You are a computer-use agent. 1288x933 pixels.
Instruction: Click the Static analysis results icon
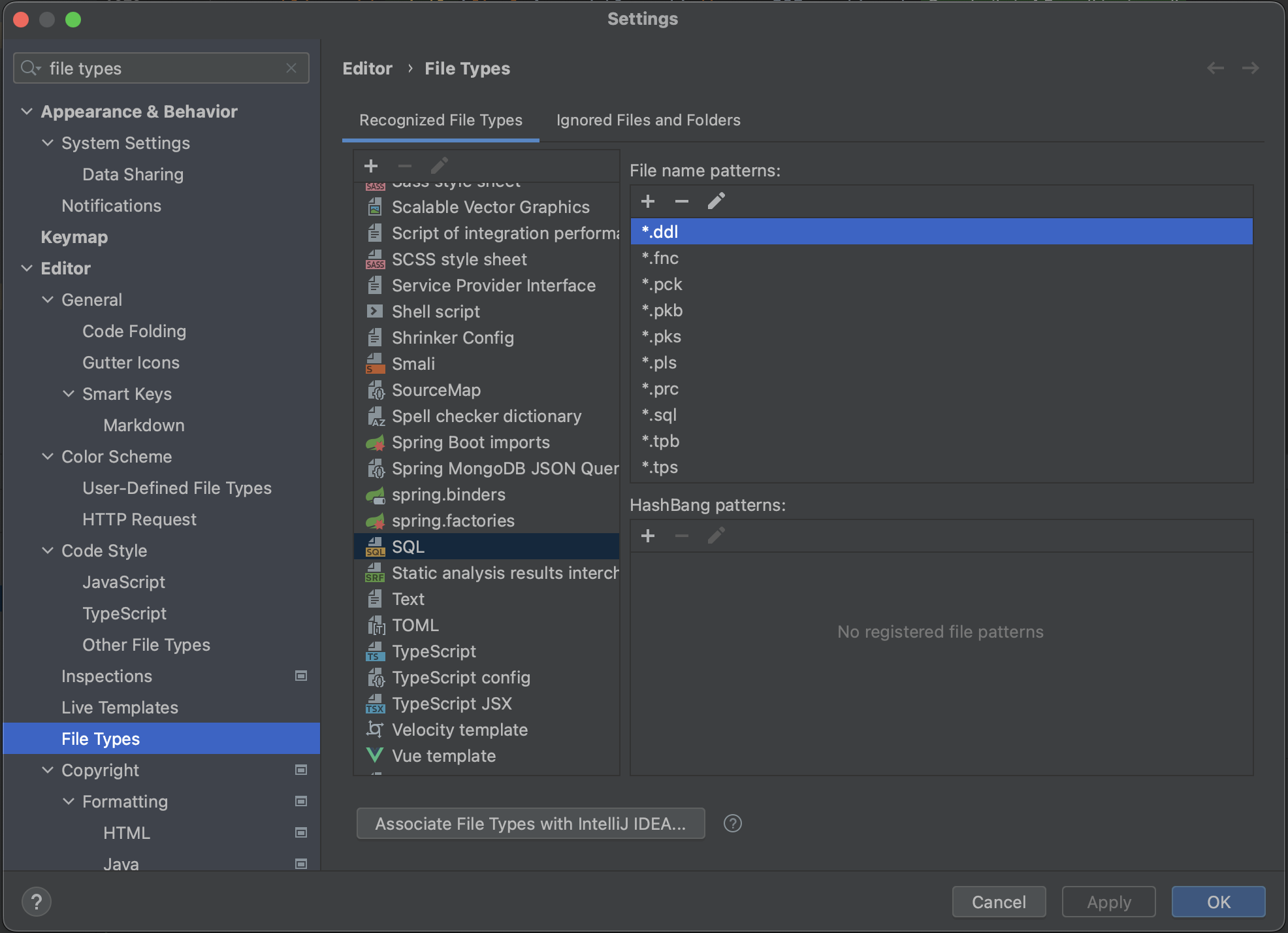pos(375,573)
